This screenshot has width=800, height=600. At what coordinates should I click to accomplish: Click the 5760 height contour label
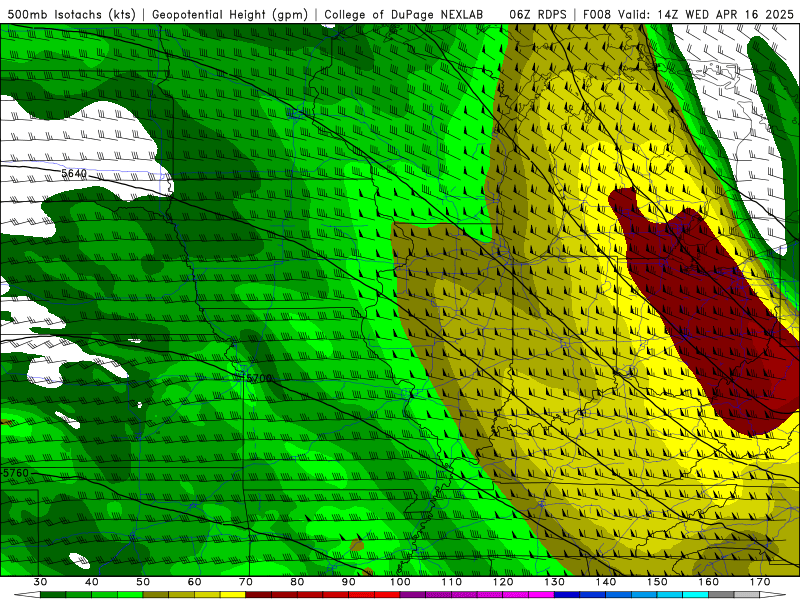coord(16,473)
